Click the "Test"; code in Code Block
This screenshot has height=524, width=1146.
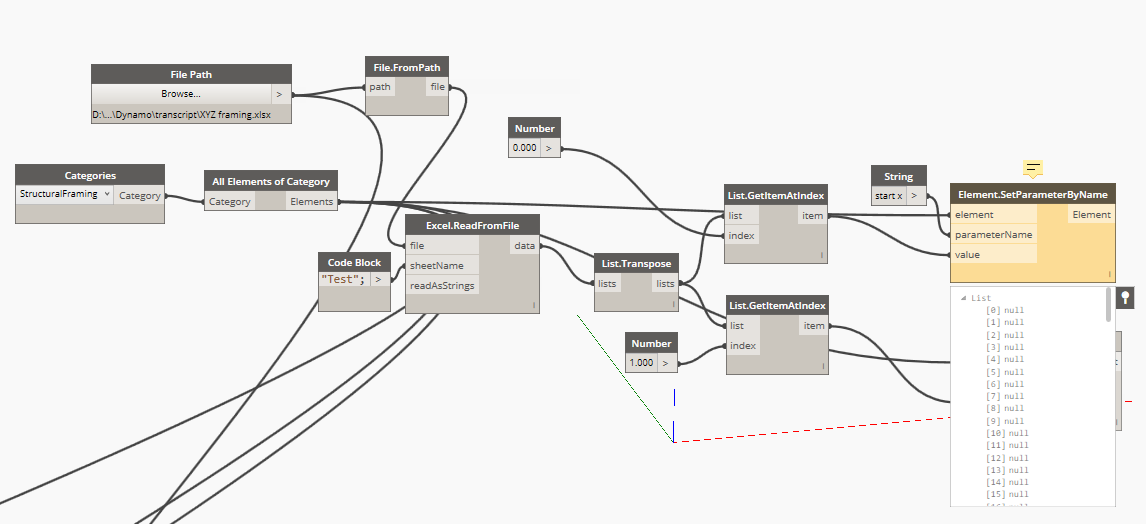(x=344, y=279)
